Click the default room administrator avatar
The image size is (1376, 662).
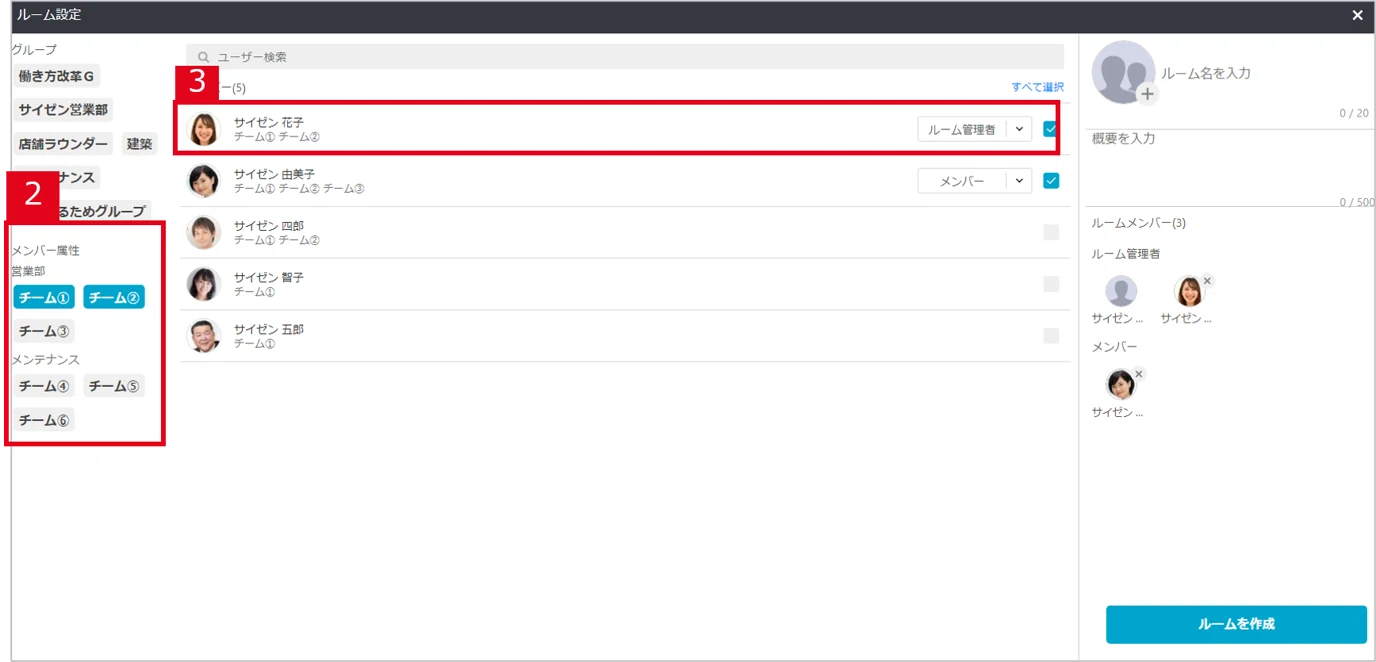[1121, 291]
